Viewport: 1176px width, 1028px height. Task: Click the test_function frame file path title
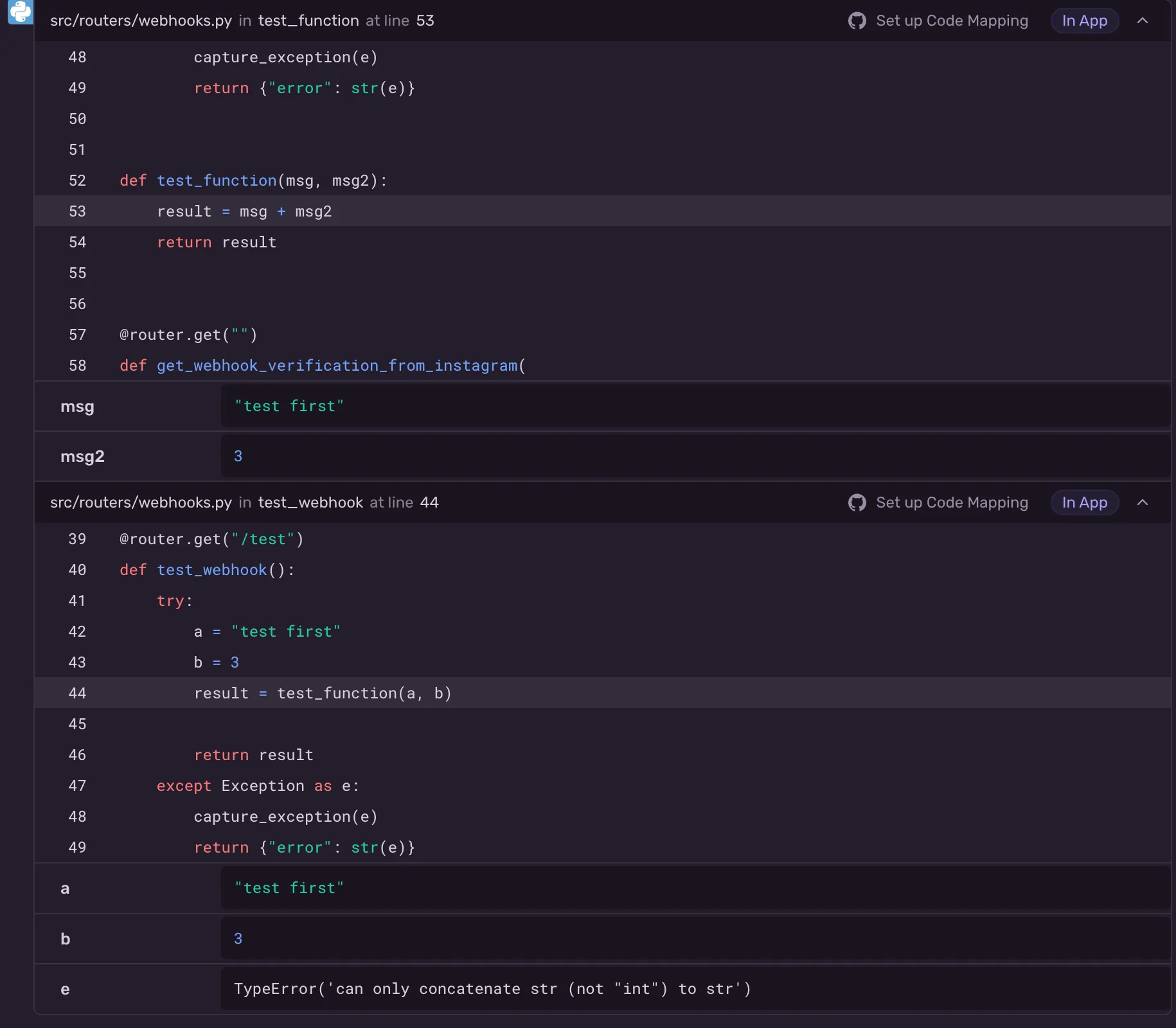(141, 21)
